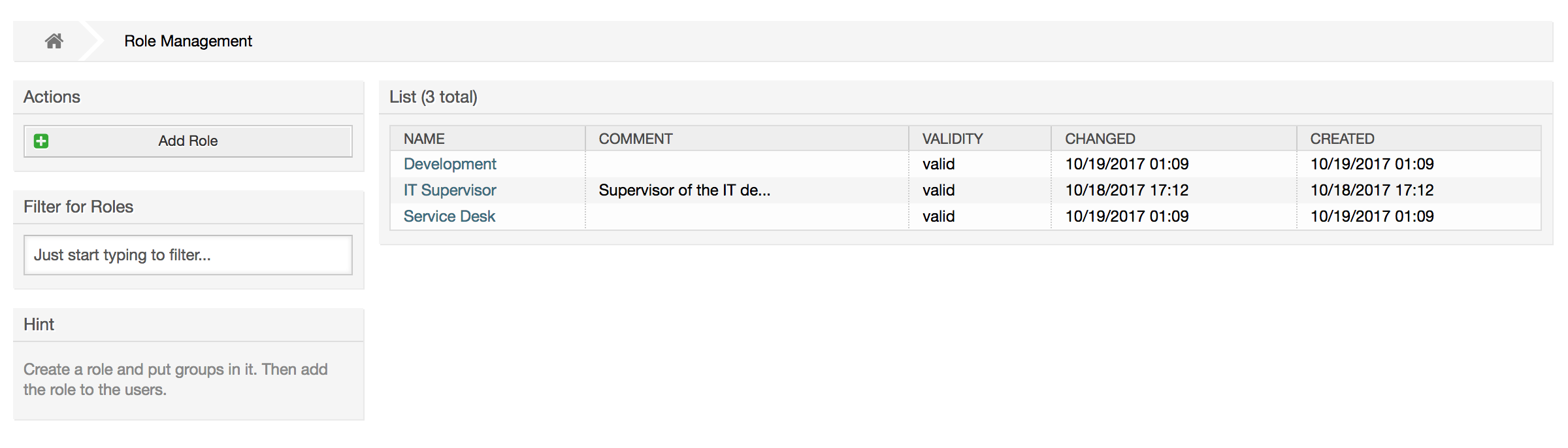The width and height of the screenshot is (1568, 448).
Task: Click the Development row validity cell
Action: [938, 164]
